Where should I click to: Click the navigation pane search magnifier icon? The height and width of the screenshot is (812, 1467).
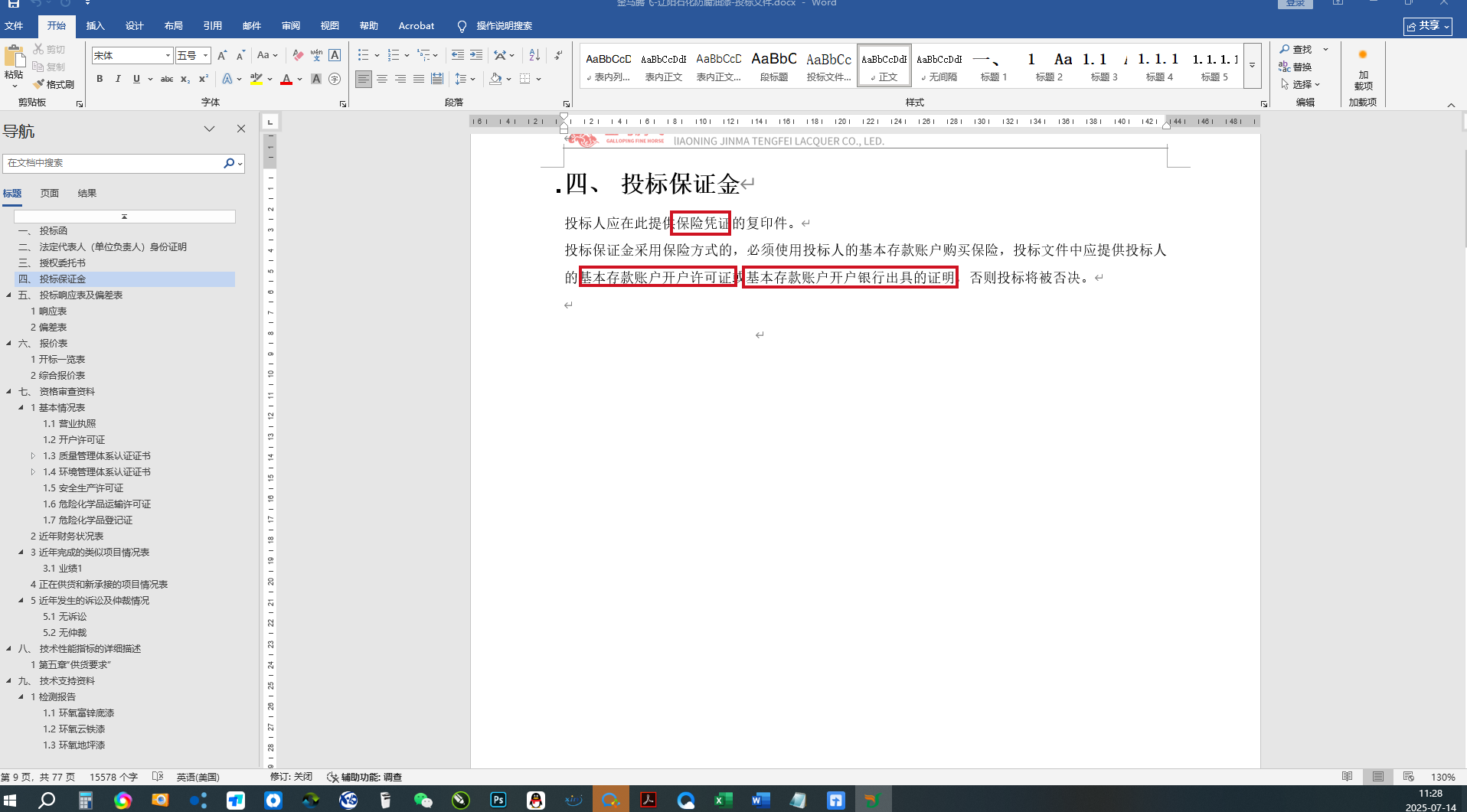(228, 163)
